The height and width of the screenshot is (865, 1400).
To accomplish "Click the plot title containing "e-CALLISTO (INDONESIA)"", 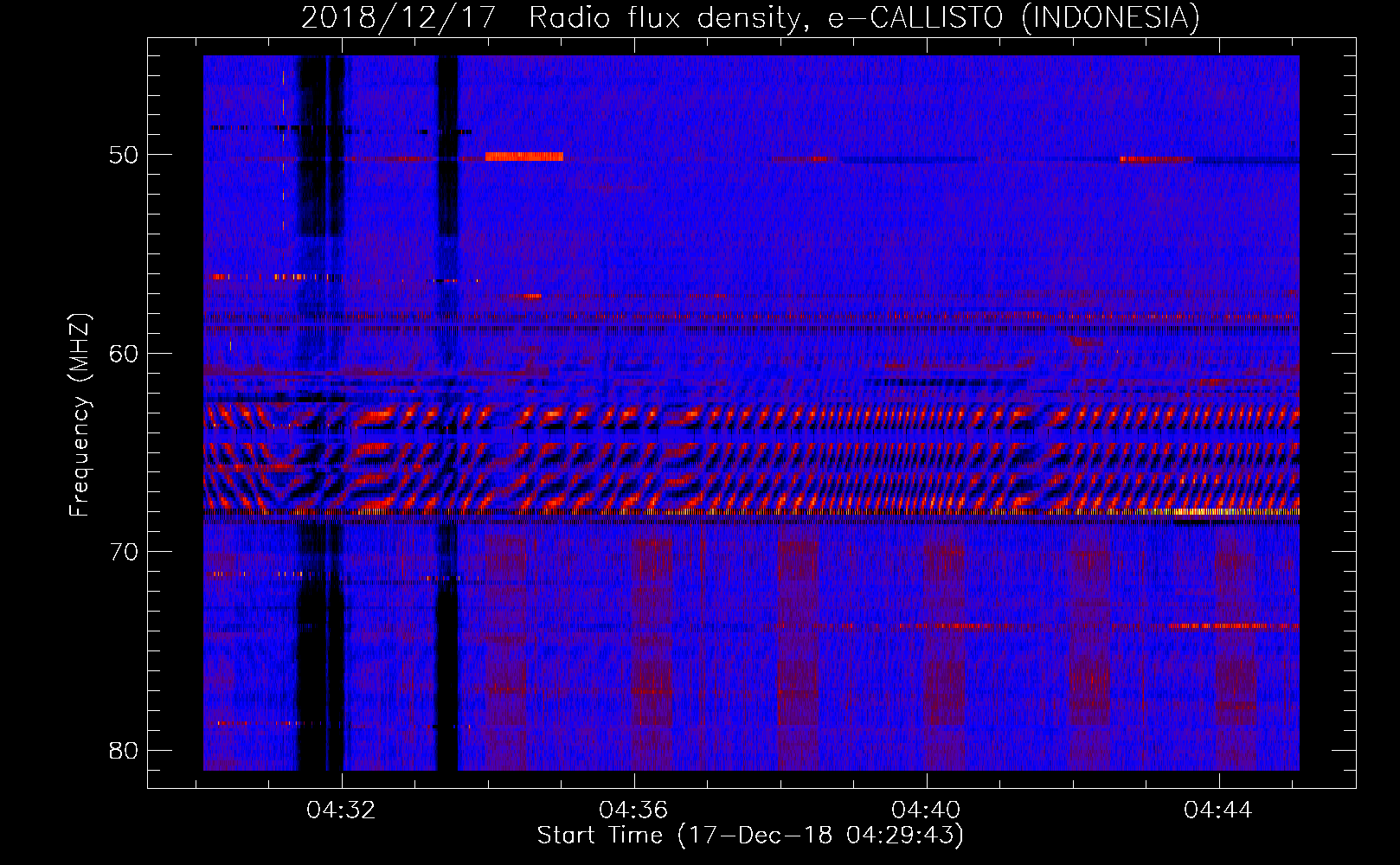I will point(750,17).
